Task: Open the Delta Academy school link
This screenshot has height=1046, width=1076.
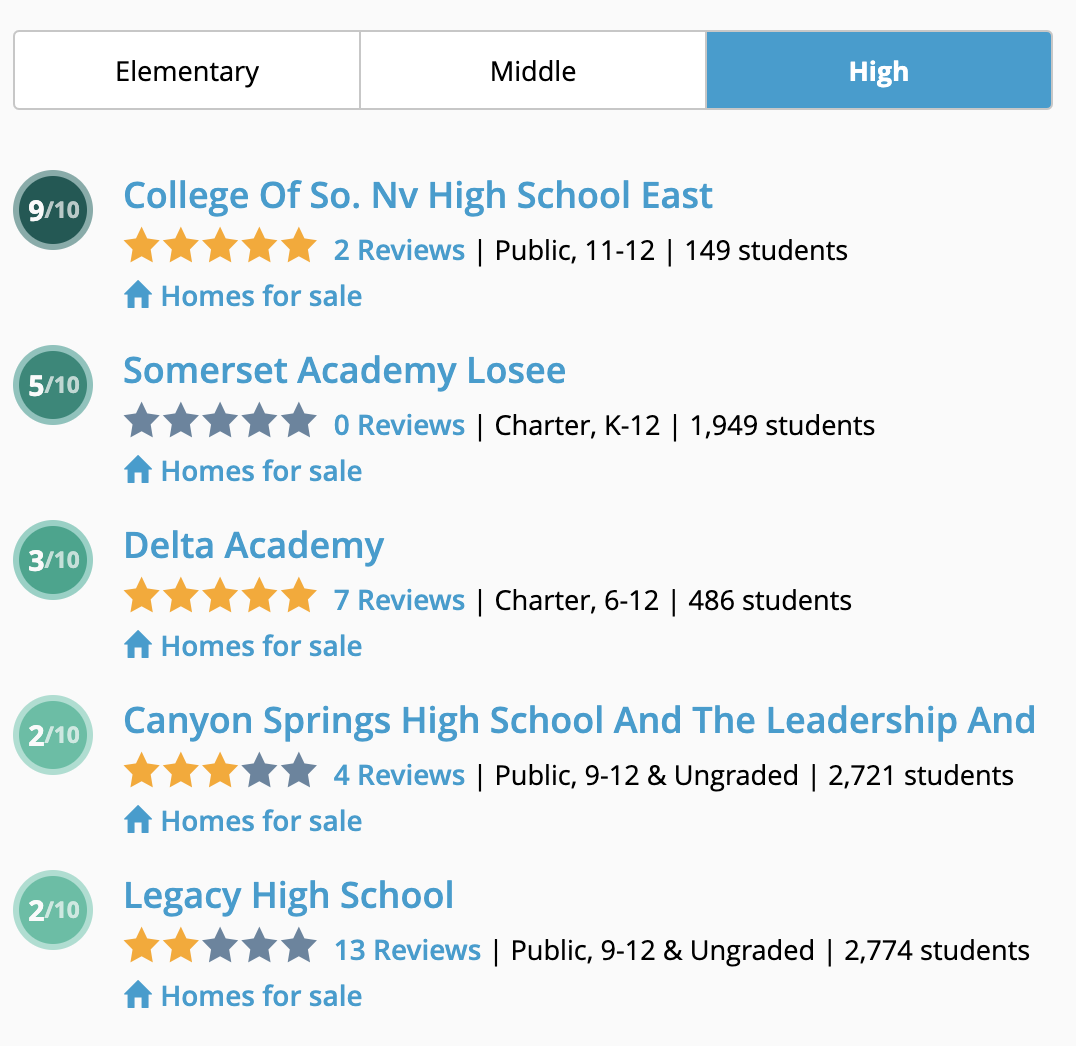Action: (253, 546)
